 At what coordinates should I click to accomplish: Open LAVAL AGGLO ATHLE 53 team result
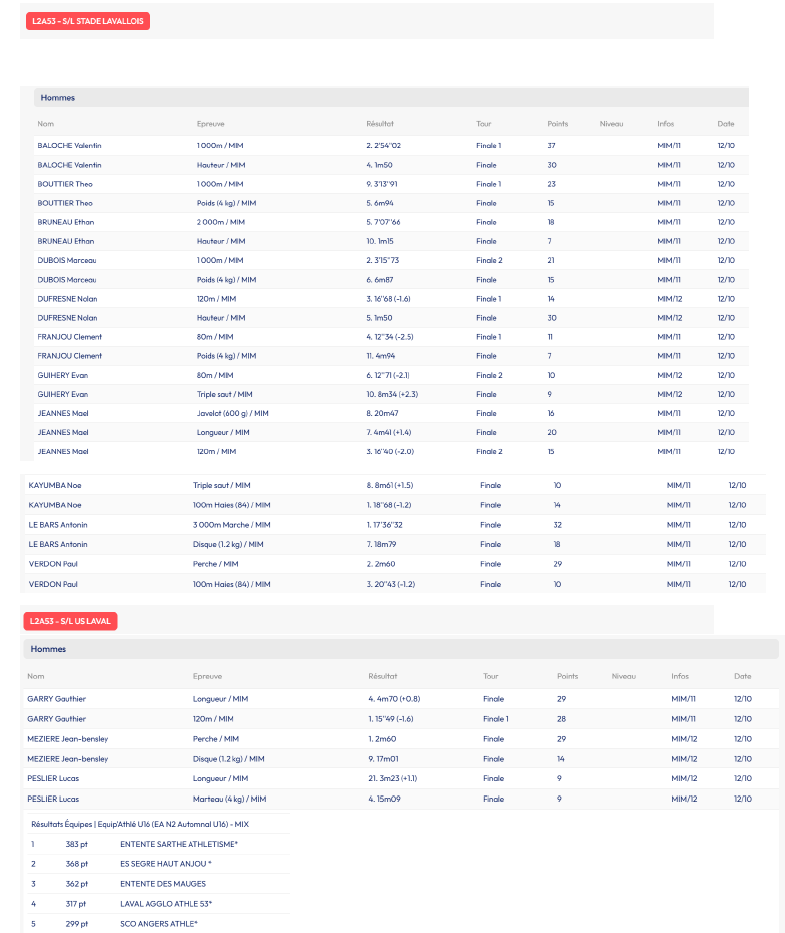tap(165, 904)
